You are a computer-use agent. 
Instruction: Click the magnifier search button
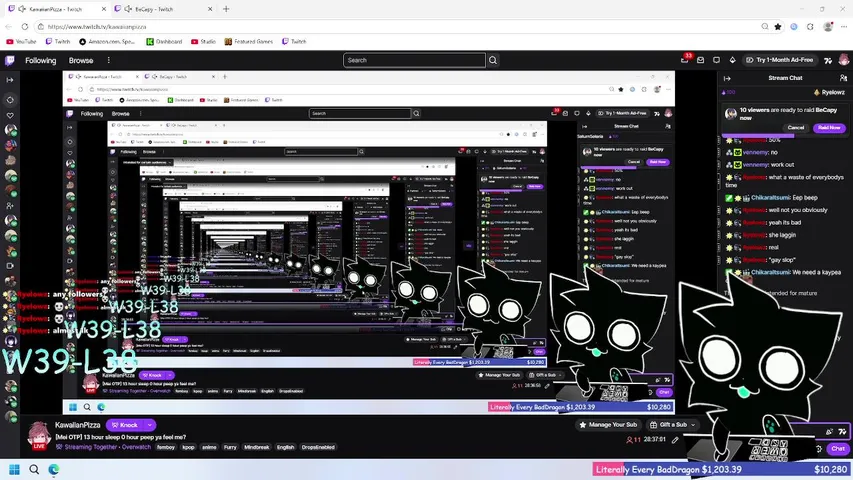point(493,60)
